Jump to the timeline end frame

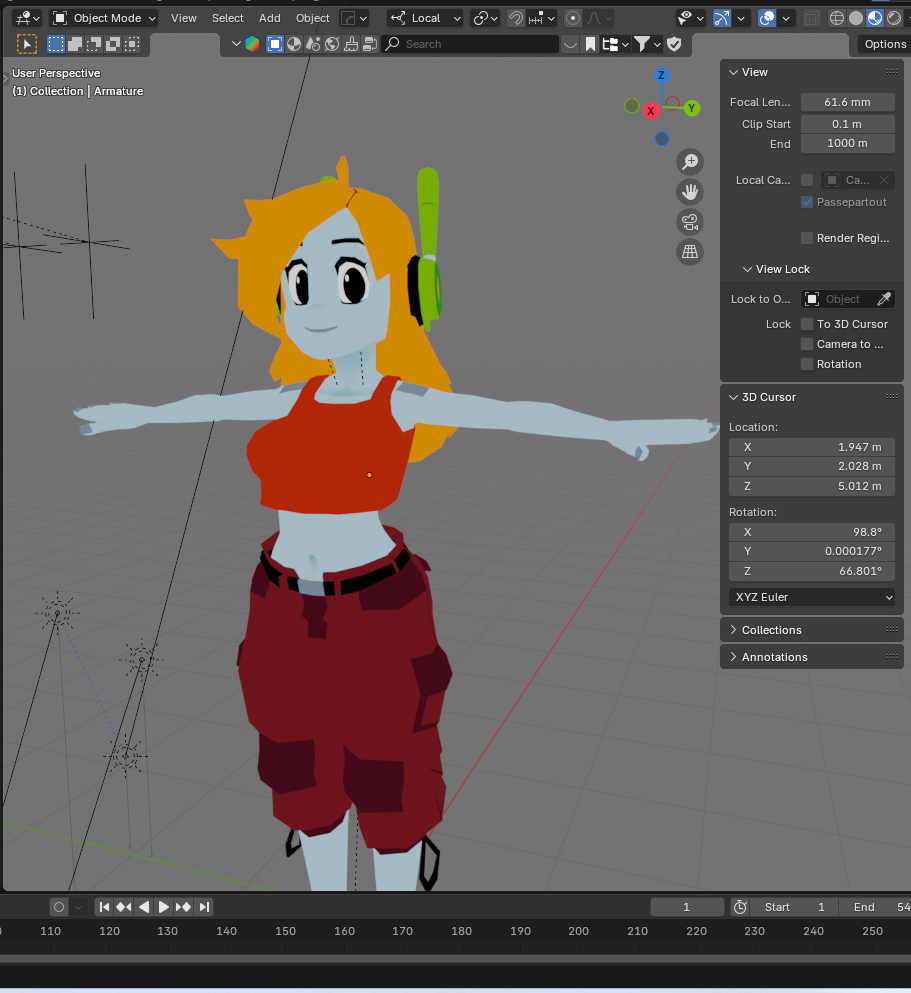pyautogui.click(x=204, y=907)
